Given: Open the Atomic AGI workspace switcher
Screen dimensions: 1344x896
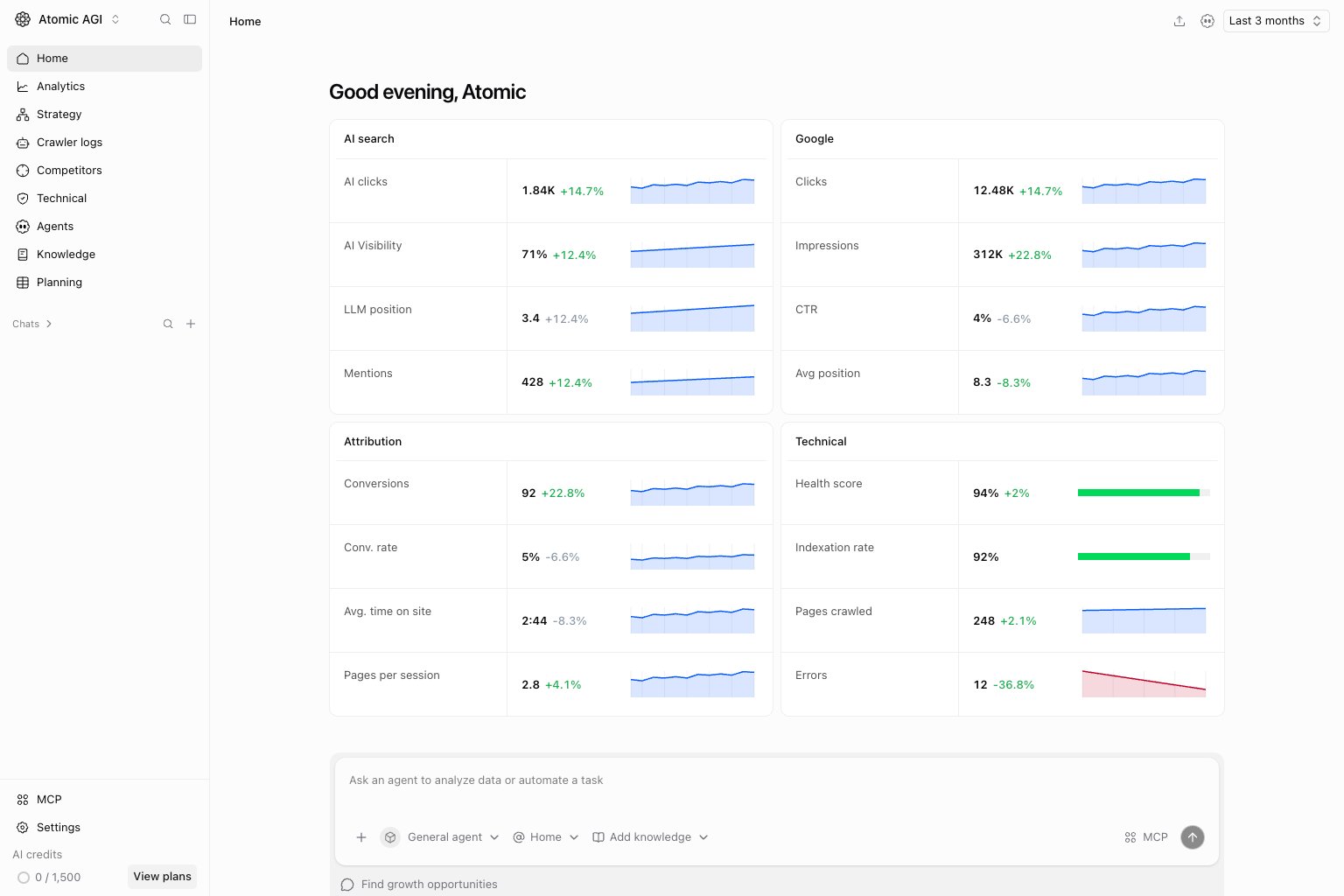Looking at the screenshot, I should click(68, 19).
